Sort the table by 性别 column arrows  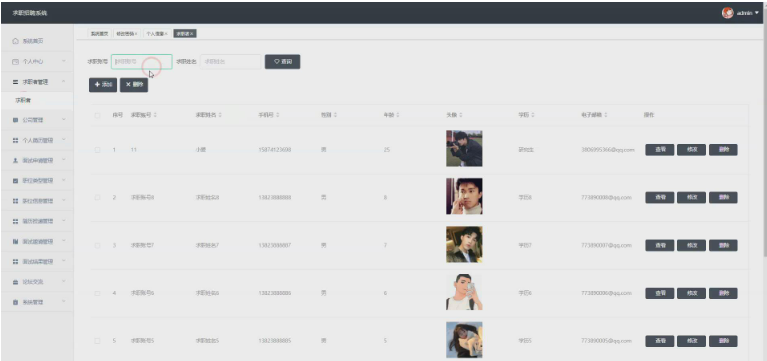[335, 115]
